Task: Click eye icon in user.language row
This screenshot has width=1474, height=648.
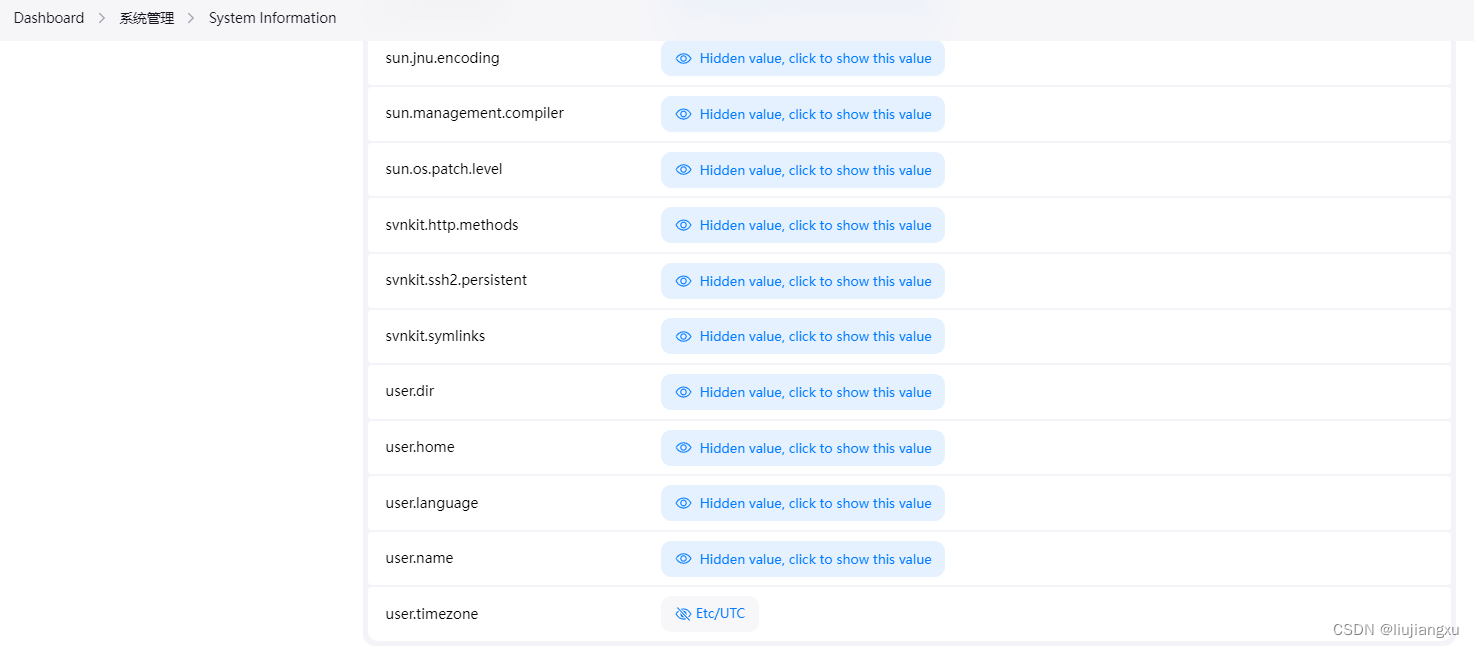Action: pyautogui.click(x=684, y=503)
